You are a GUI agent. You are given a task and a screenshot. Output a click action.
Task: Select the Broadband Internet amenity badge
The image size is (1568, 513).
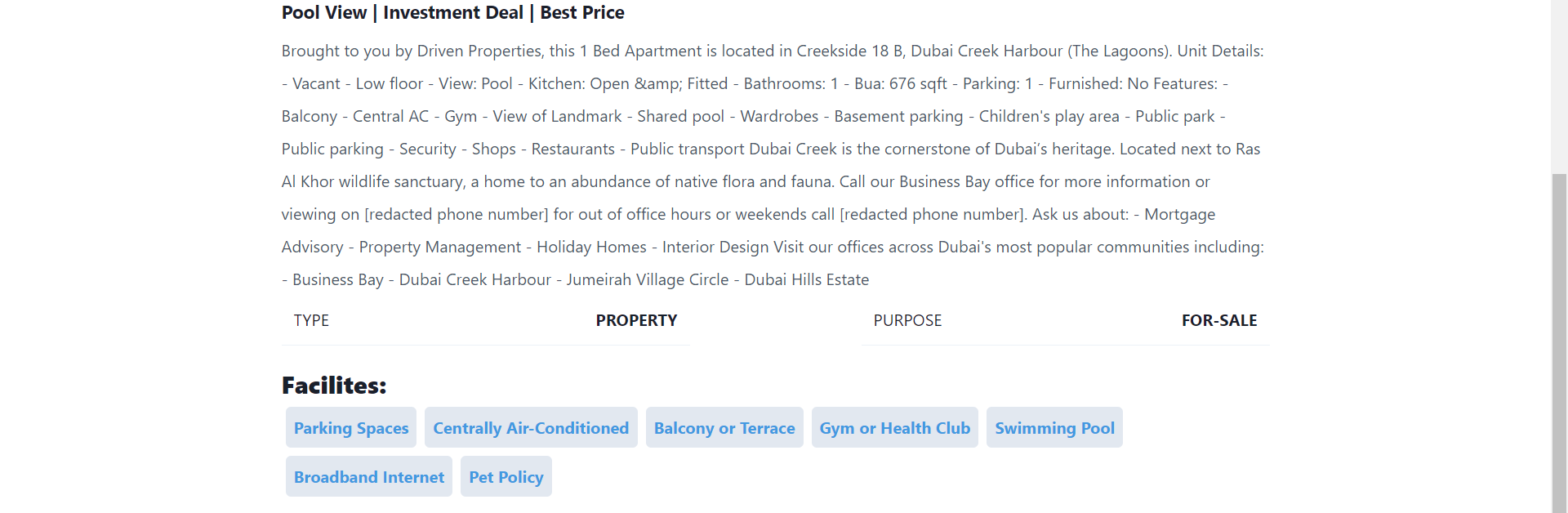coord(368,476)
